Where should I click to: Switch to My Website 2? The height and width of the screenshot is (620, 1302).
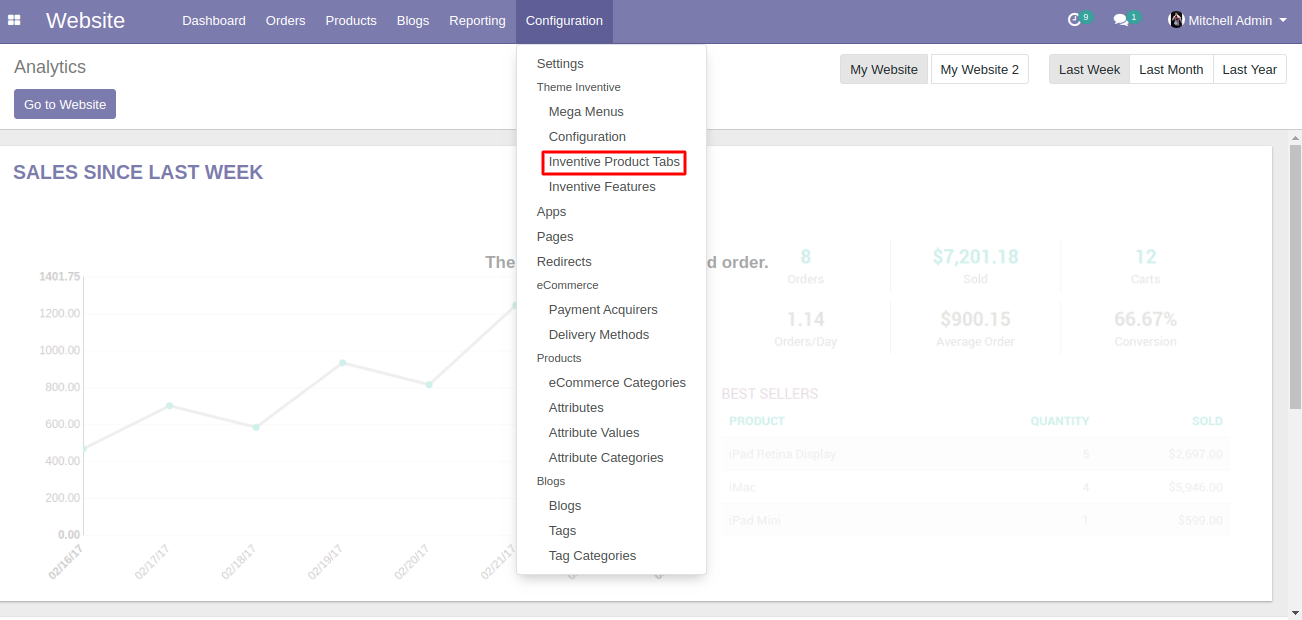pos(980,69)
